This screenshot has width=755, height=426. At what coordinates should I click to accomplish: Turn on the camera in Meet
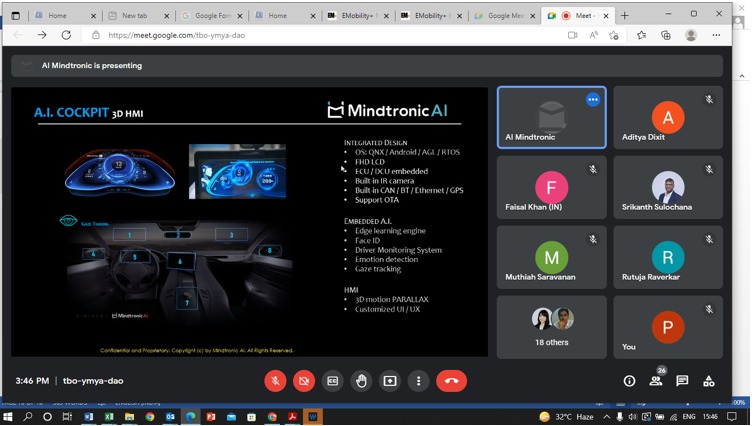[x=304, y=381]
